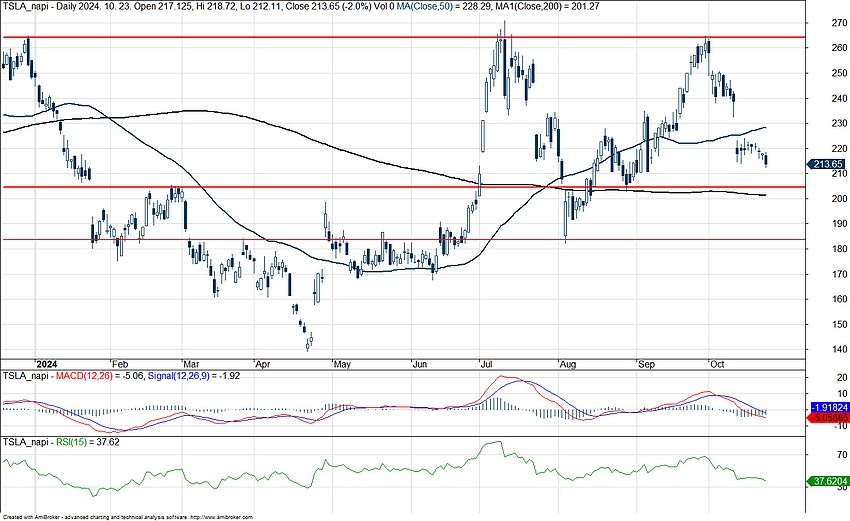Click the 150 price axis label
This screenshot has width=850, height=521.
(840, 324)
